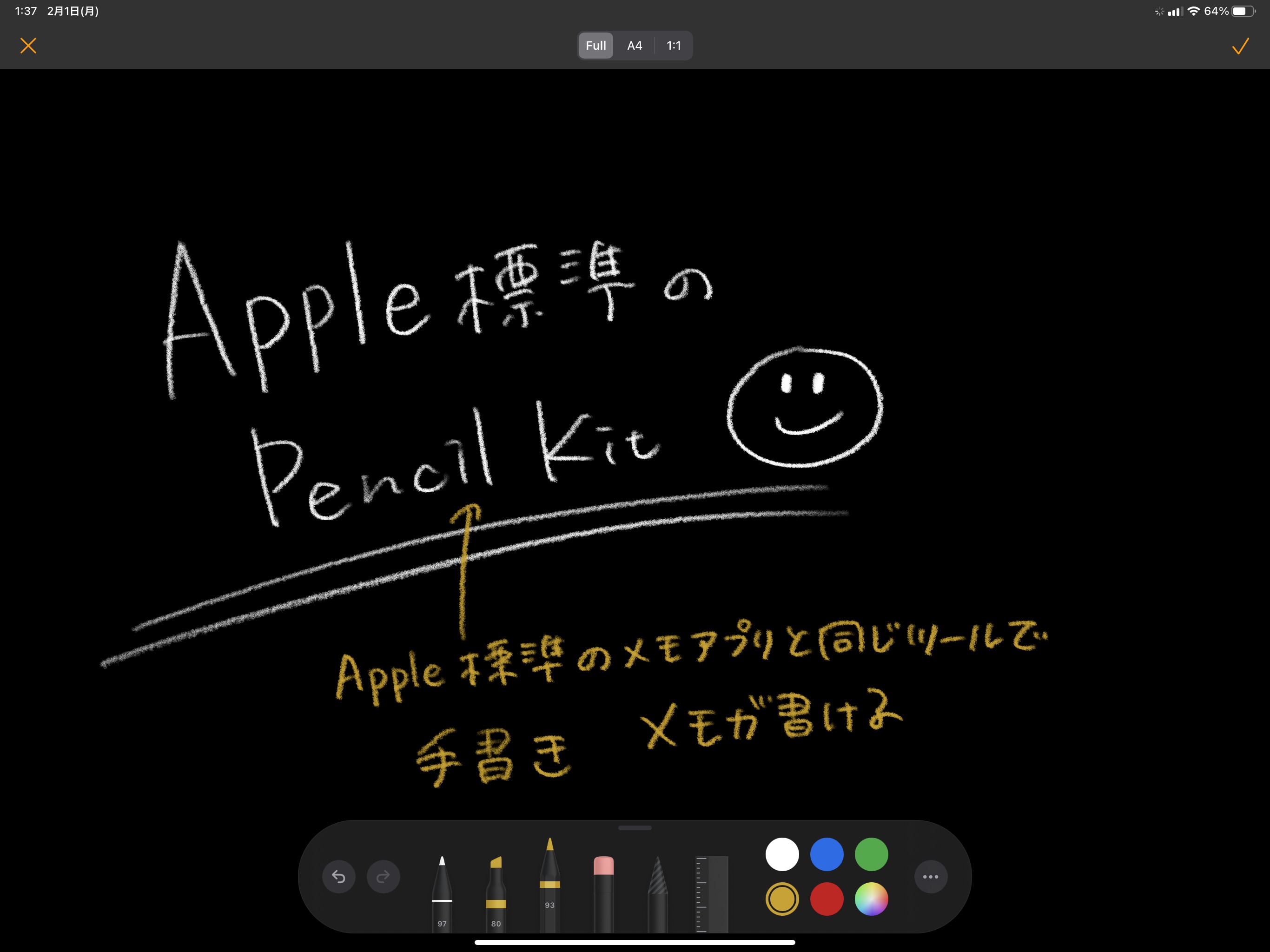
Task: Select the pink eraser tool
Action: pyautogui.click(x=603, y=894)
